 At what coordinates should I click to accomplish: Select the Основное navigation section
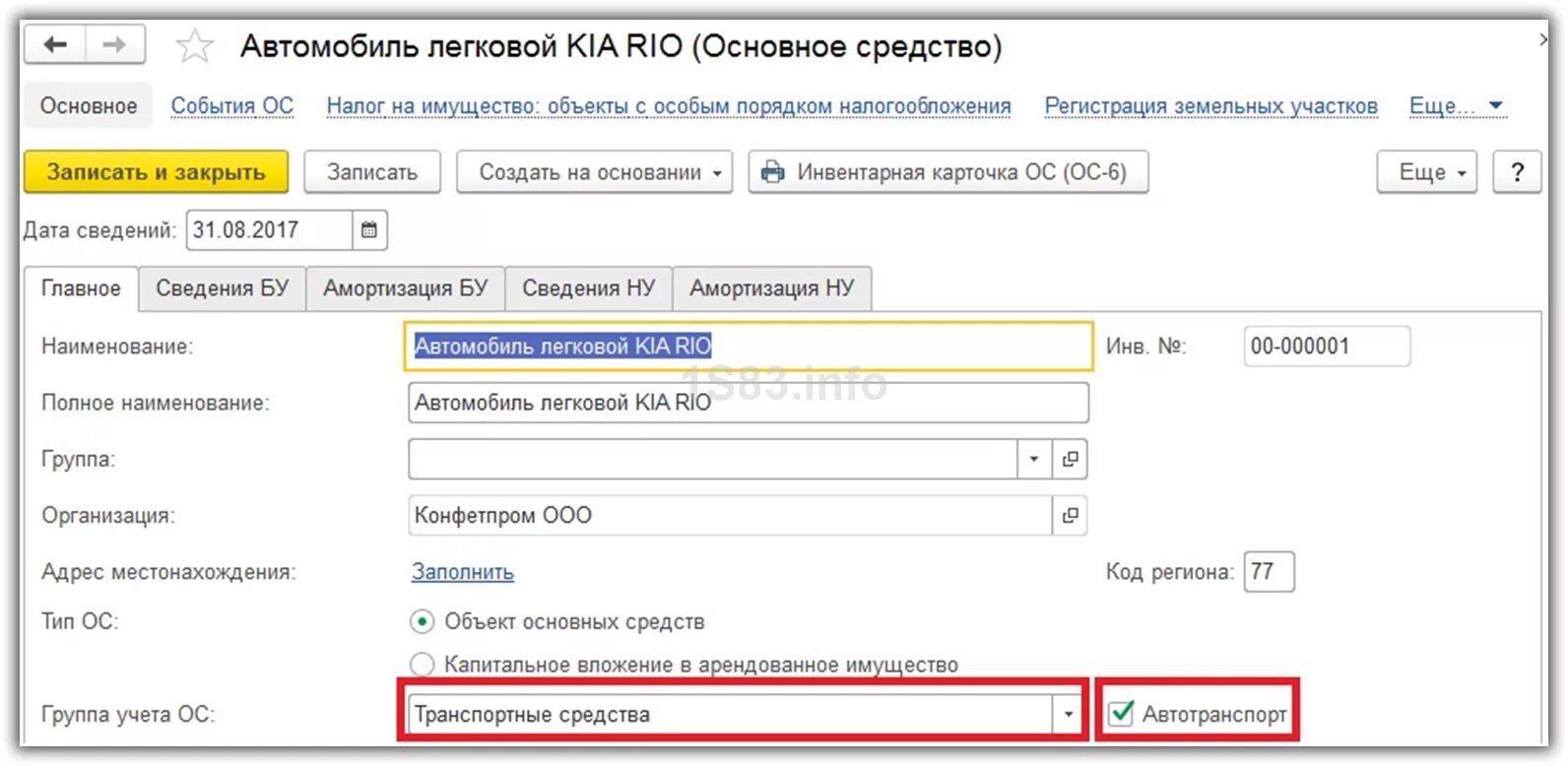click(89, 105)
